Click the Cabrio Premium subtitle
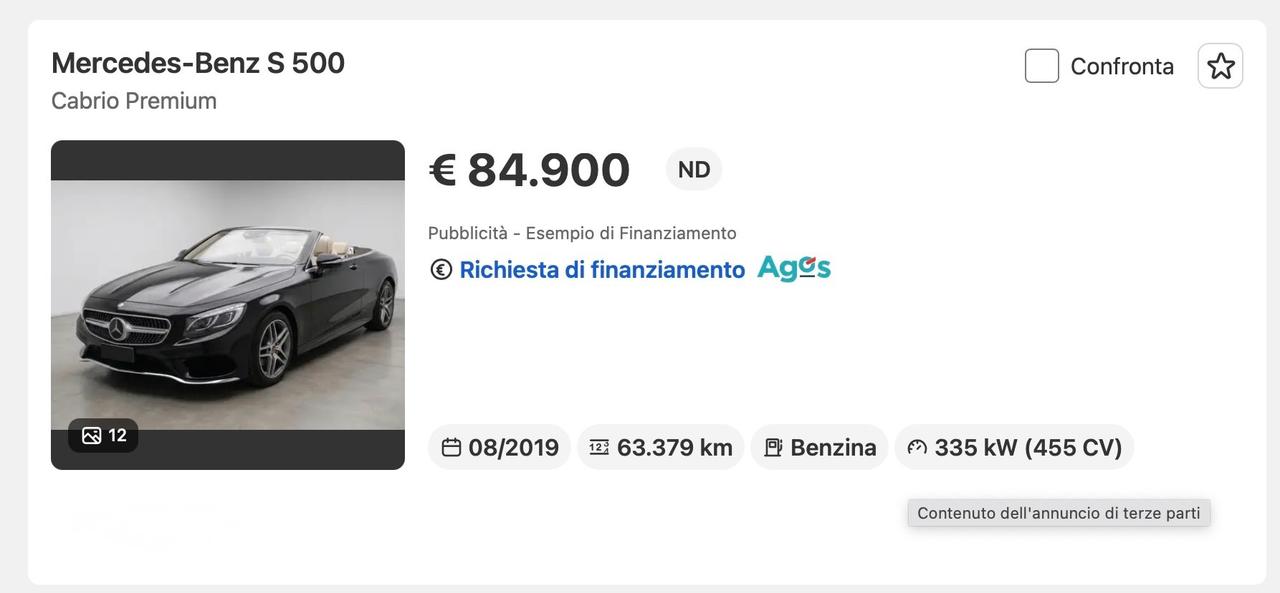The image size is (1280, 593). pyautogui.click(x=134, y=99)
